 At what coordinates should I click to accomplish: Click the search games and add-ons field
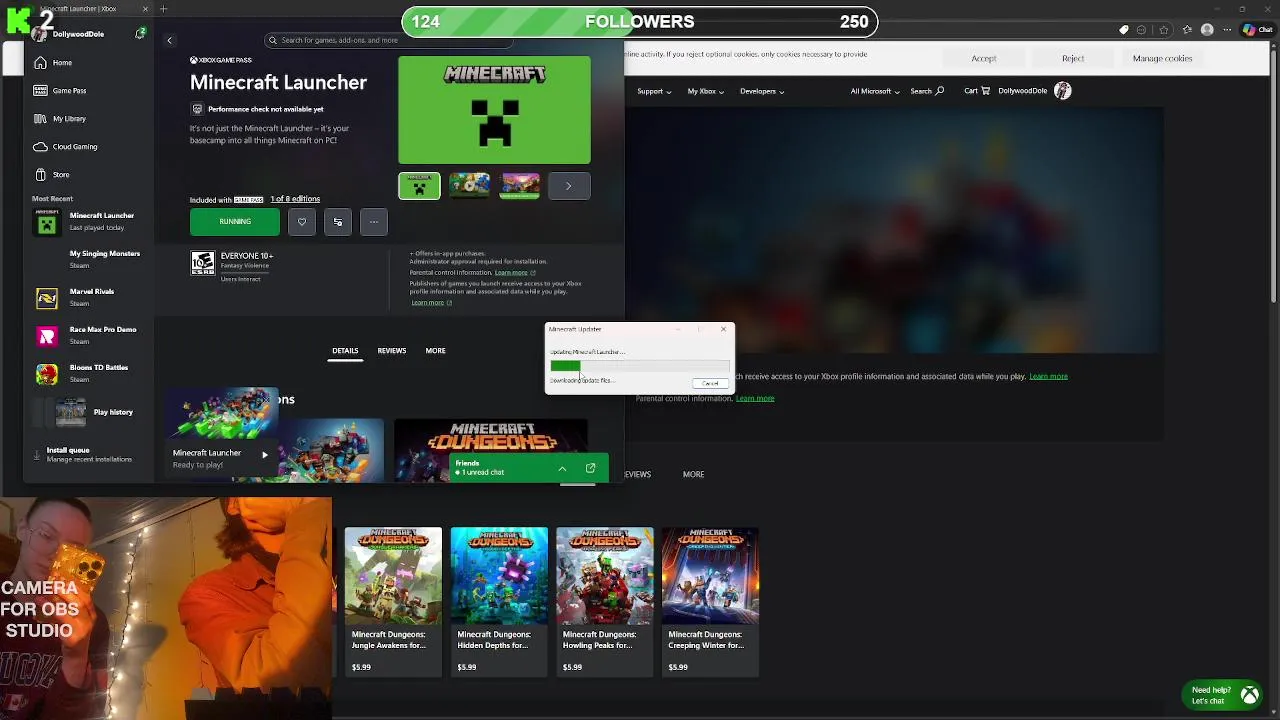(390, 40)
